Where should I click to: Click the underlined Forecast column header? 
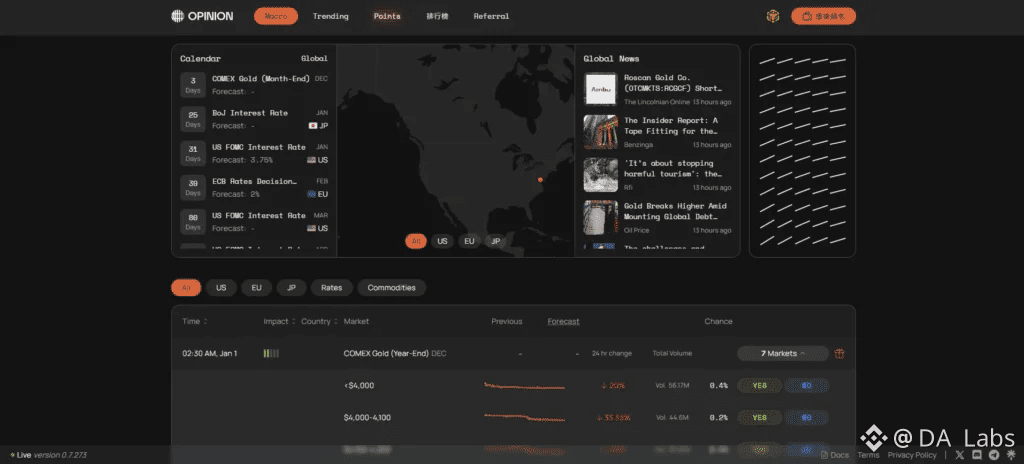tap(563, 322)
